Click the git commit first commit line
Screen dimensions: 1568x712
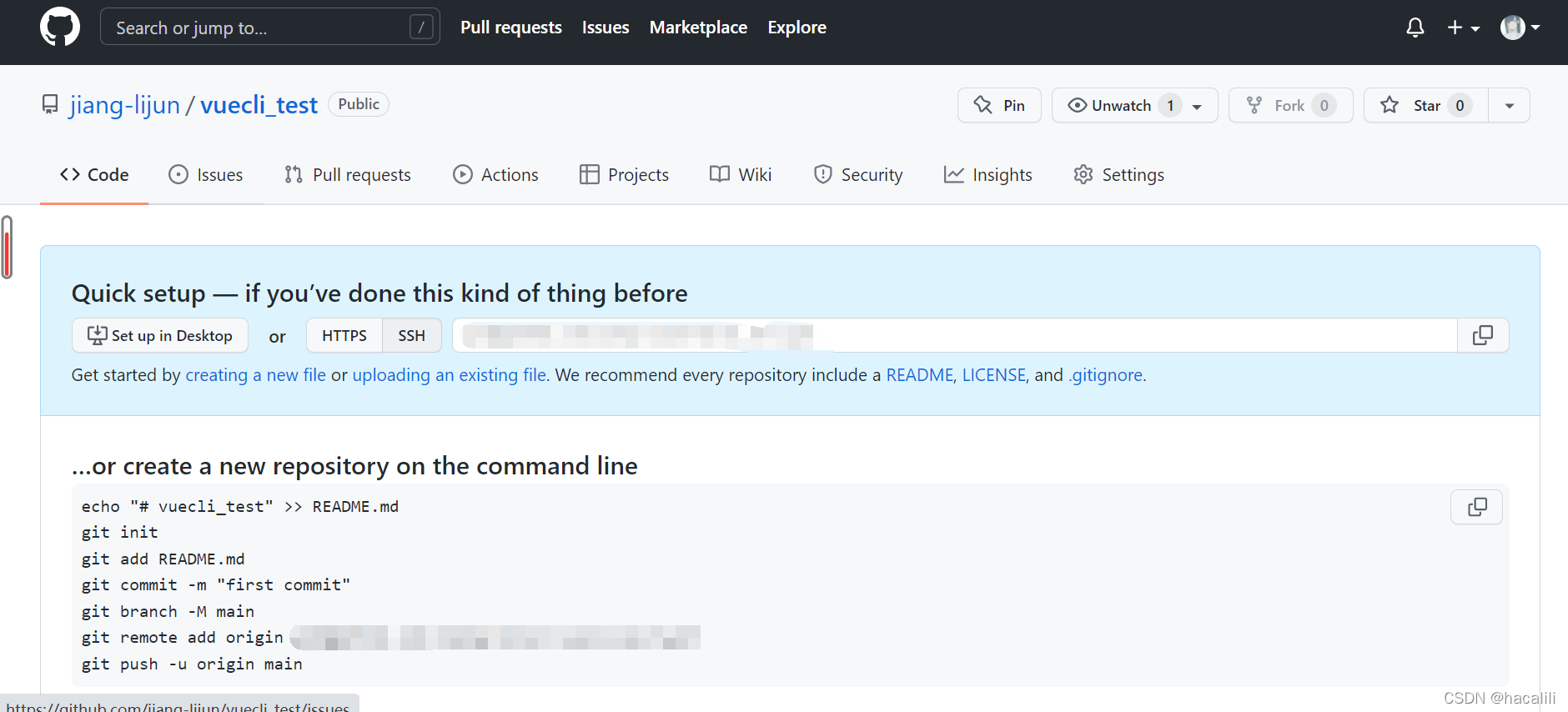(216, 584)
